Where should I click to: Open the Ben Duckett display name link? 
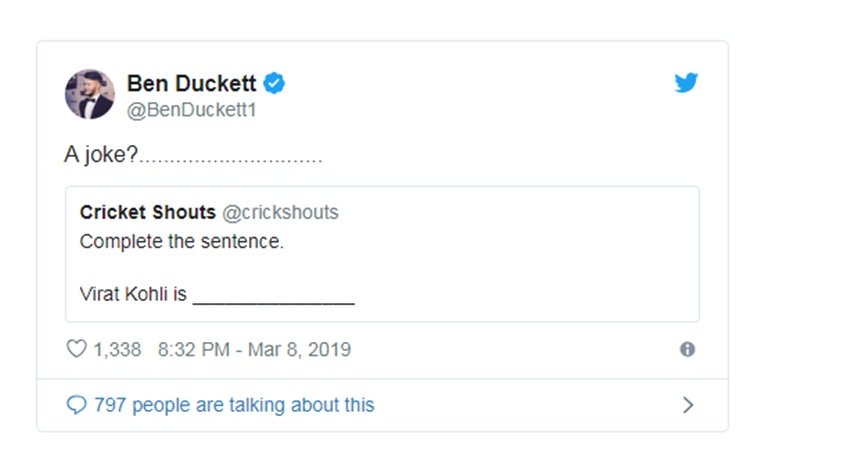[x=191, y=83]
